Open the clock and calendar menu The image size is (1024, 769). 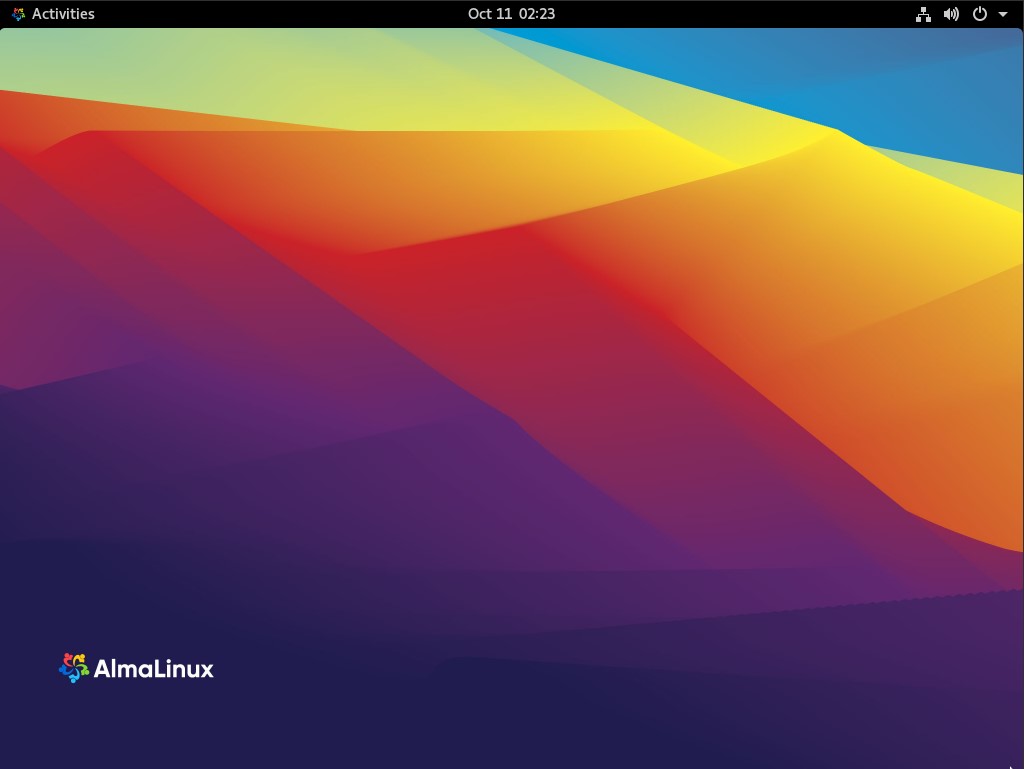[x=511, y=14]
